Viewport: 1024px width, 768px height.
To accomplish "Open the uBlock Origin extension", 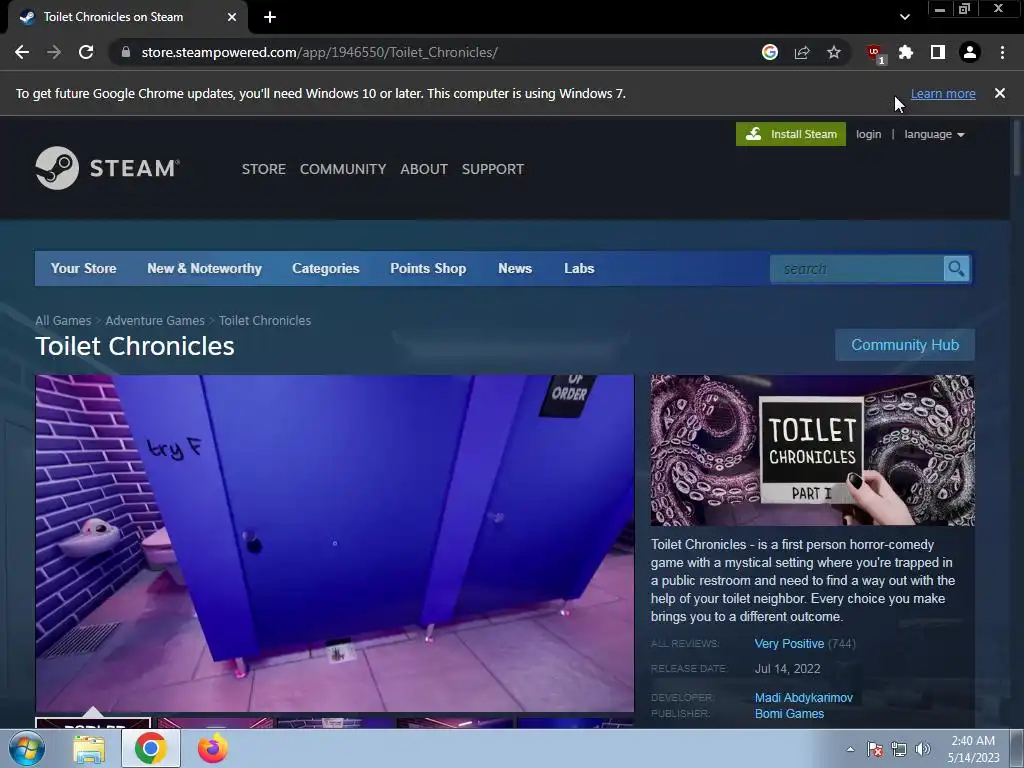I will pyautogui.click(x=874, y=53).
